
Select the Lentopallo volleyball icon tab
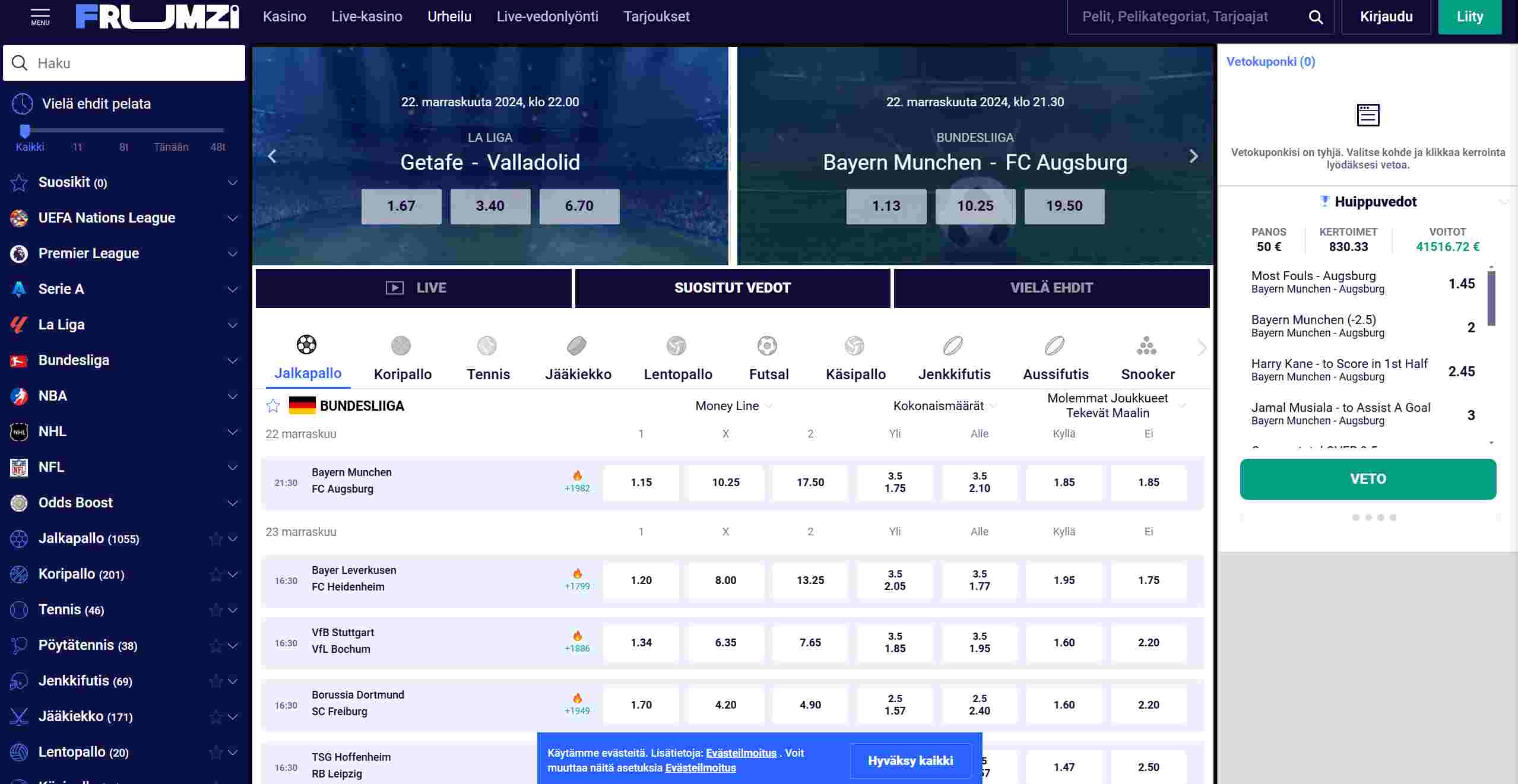click(x=676, y=345)
